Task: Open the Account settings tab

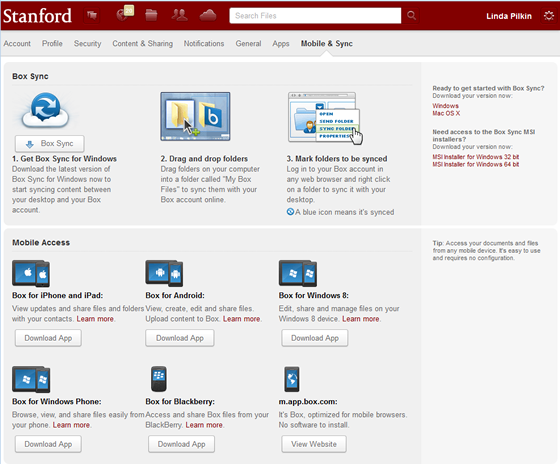Action: 17,44
